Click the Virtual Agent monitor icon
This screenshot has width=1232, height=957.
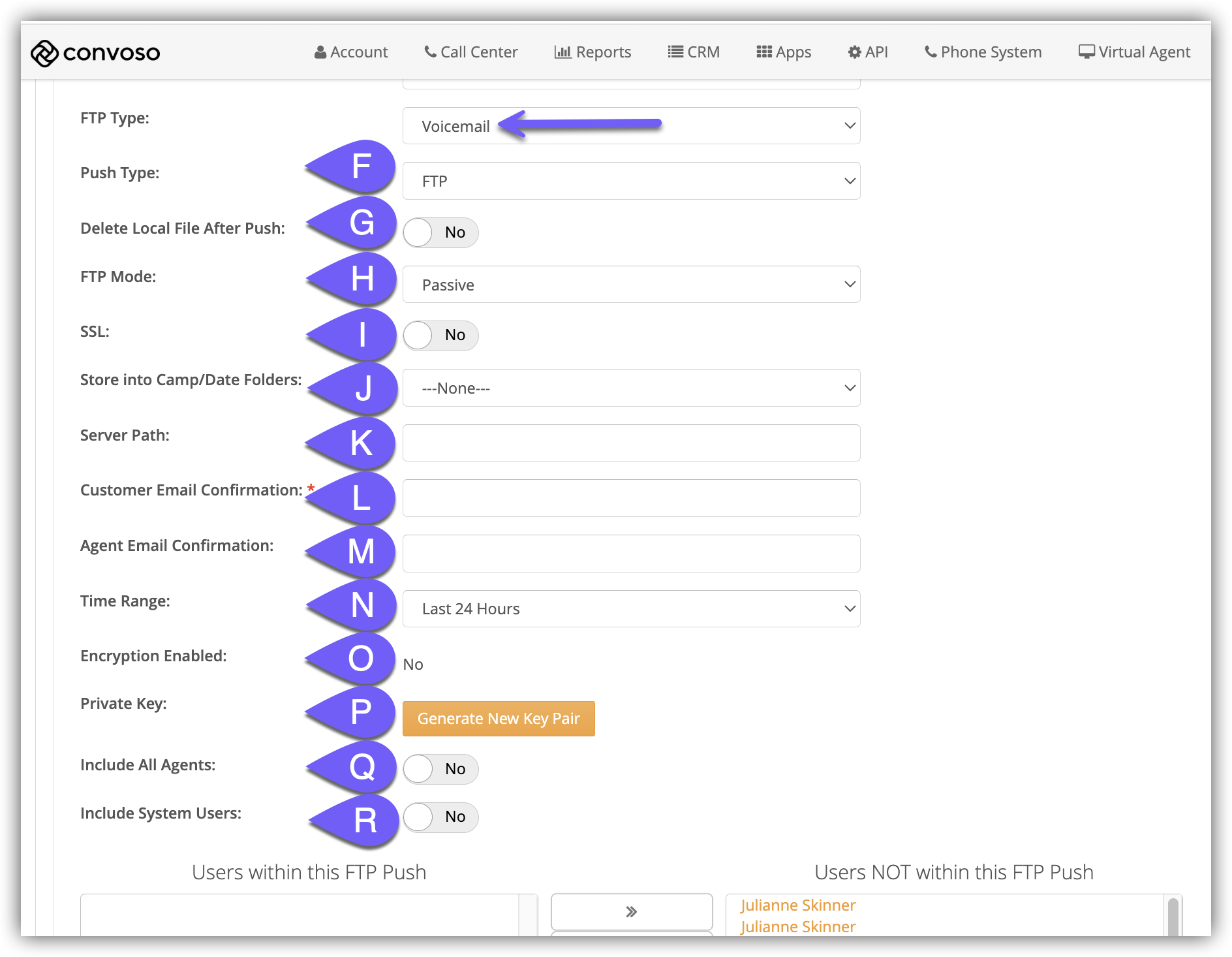[1086, 52]
